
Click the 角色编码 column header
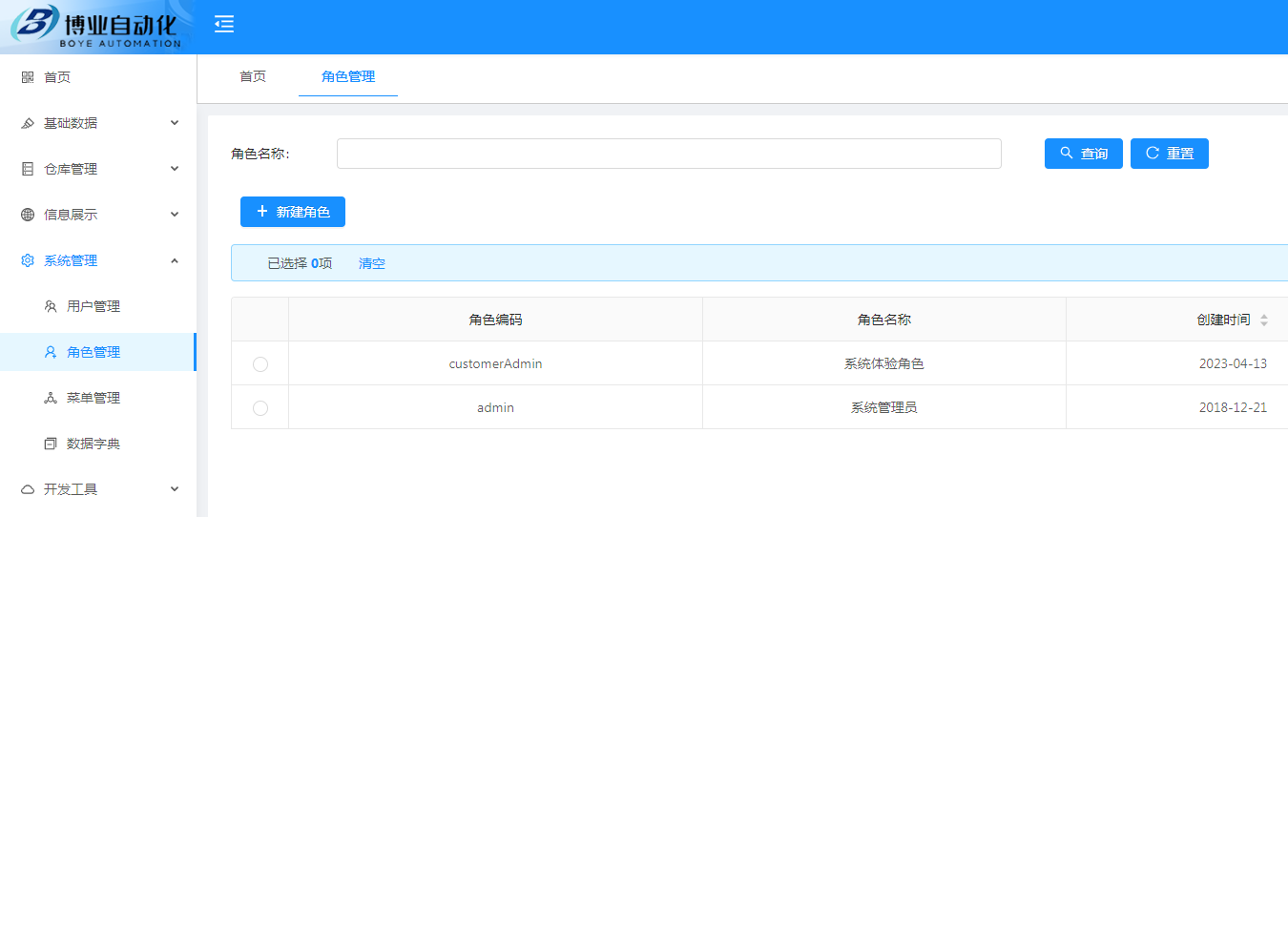495,320
